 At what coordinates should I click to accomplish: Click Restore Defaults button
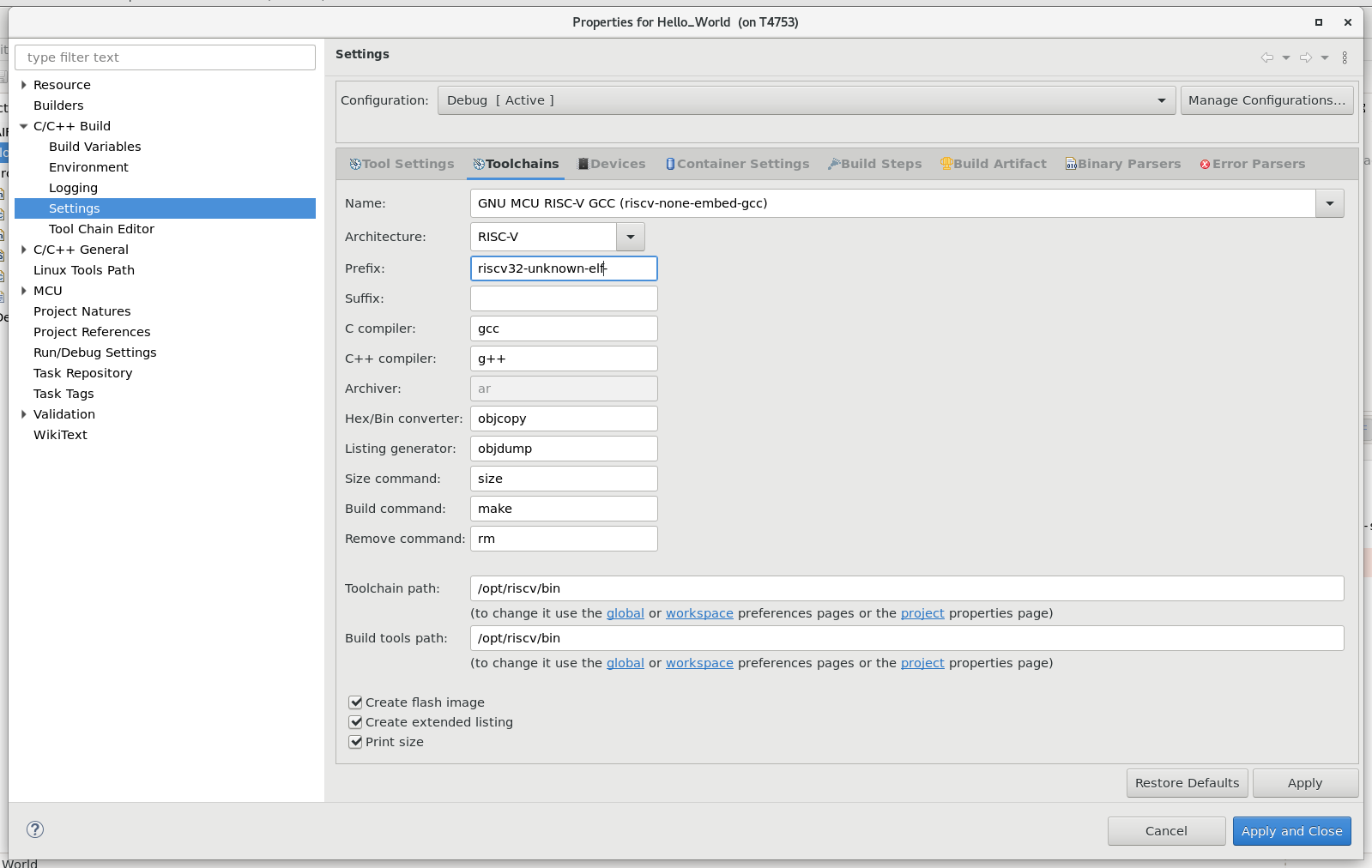[x=1187, y=783]
